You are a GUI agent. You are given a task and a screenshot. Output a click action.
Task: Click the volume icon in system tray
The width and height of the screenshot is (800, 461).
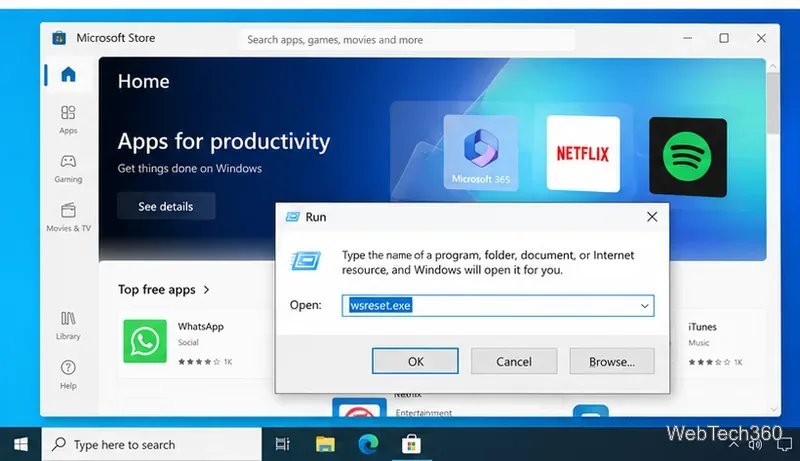click(755, 445)
